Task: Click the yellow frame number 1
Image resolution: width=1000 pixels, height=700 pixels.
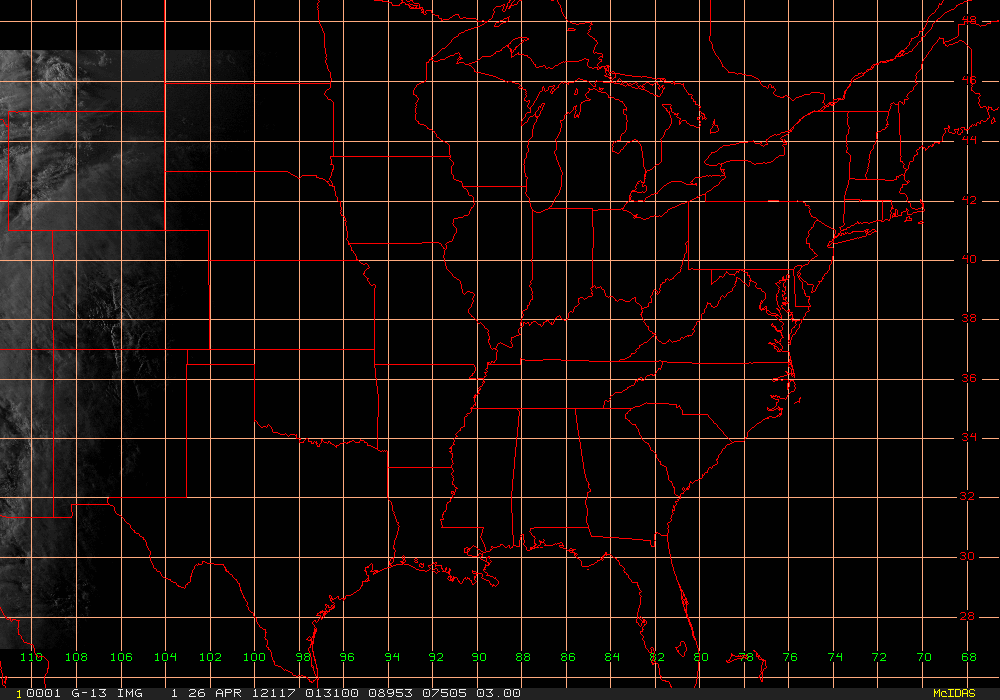Action: [x=19, y=694]
